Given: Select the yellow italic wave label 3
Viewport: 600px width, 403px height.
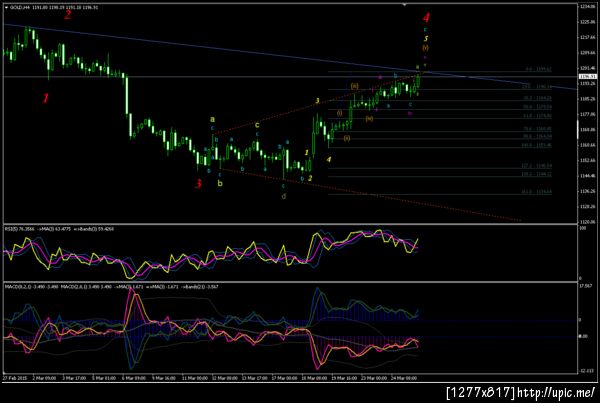Looking at the screenshot, I should pos(317,101).
